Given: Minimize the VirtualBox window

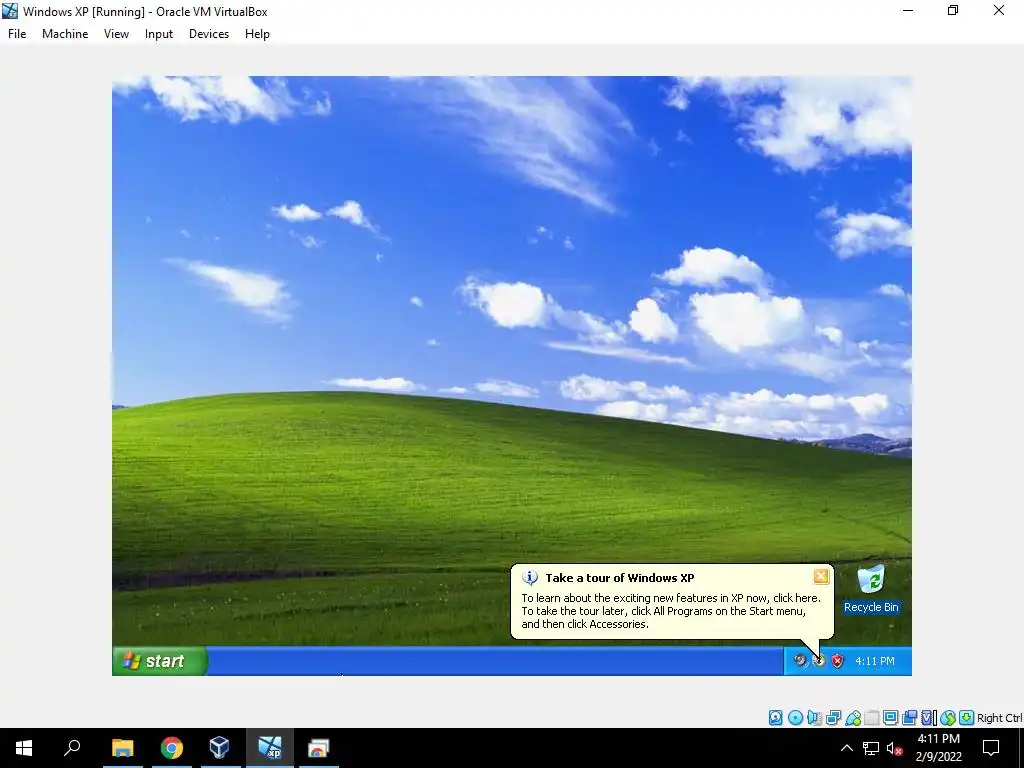Looking at the screenshot, I should (908, 11).
